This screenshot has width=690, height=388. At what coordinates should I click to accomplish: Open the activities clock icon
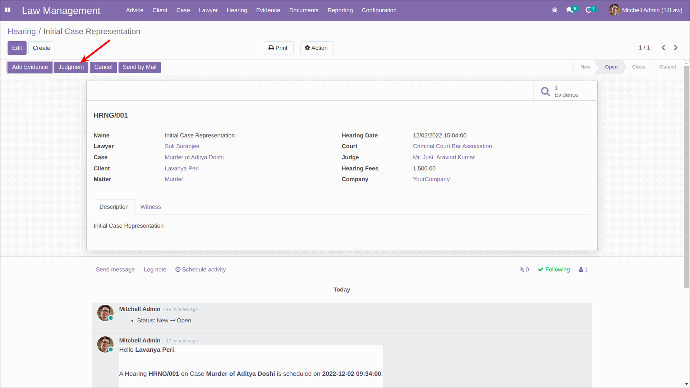pyautogui.click(x=591, y=10)
